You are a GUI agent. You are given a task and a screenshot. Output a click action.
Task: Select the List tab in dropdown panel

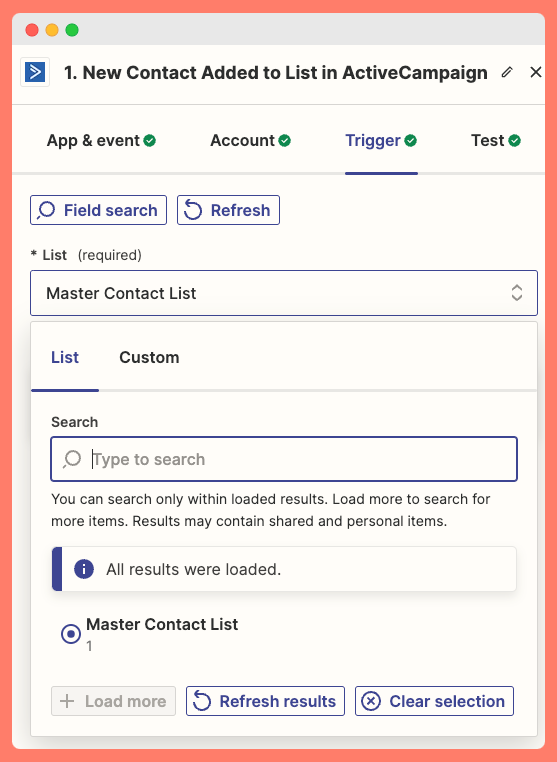(65, 357)
